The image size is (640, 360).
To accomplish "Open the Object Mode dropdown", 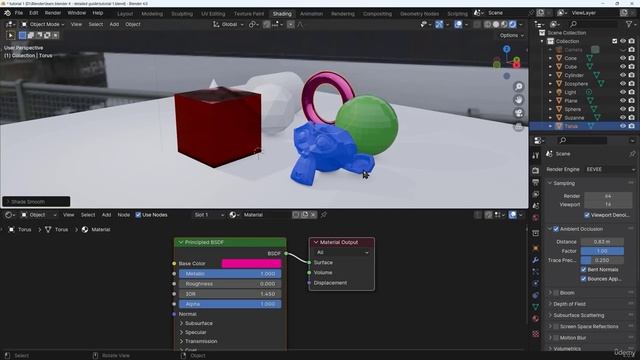I will coord(43,24).
